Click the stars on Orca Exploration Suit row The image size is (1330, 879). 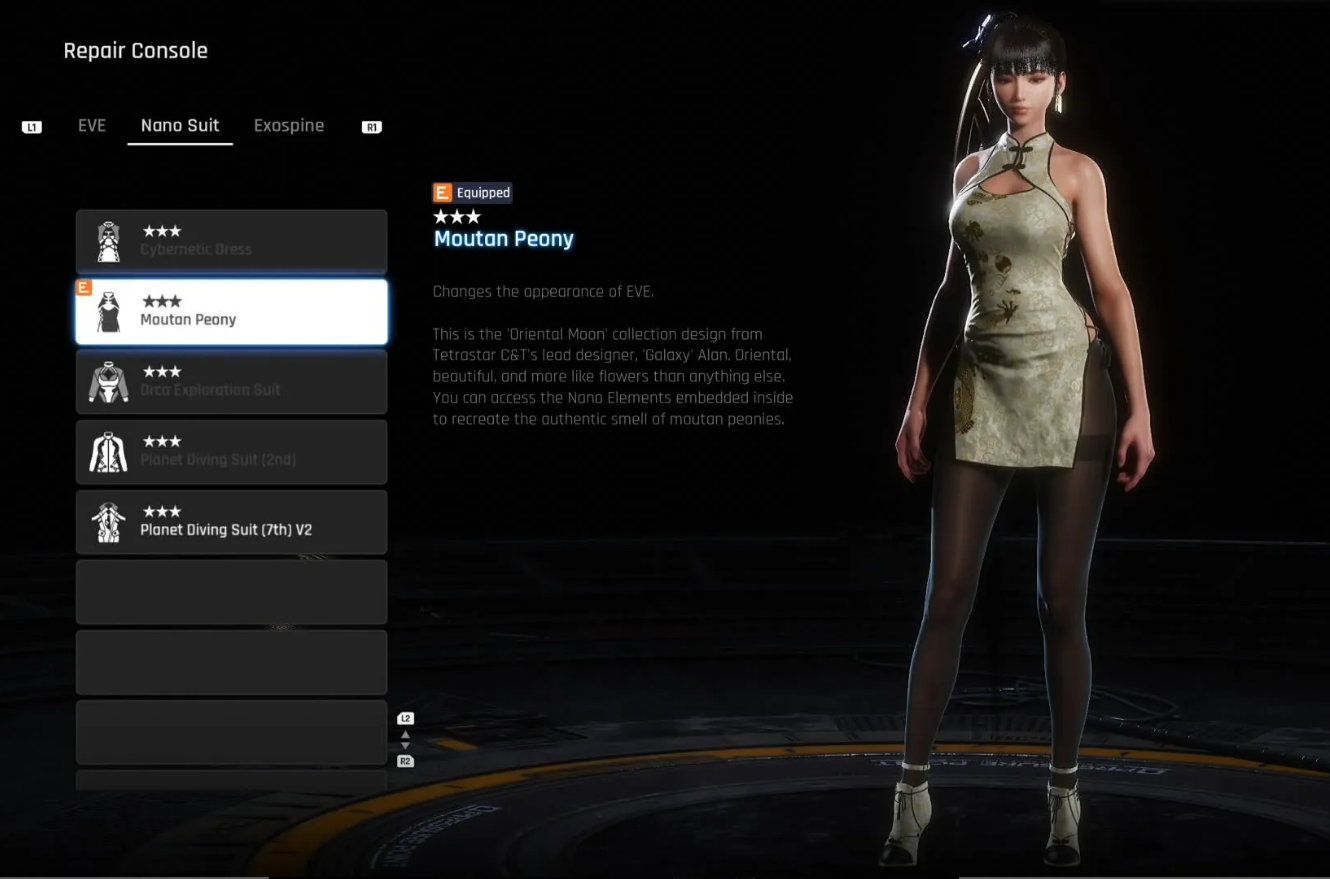click(162, 371)
